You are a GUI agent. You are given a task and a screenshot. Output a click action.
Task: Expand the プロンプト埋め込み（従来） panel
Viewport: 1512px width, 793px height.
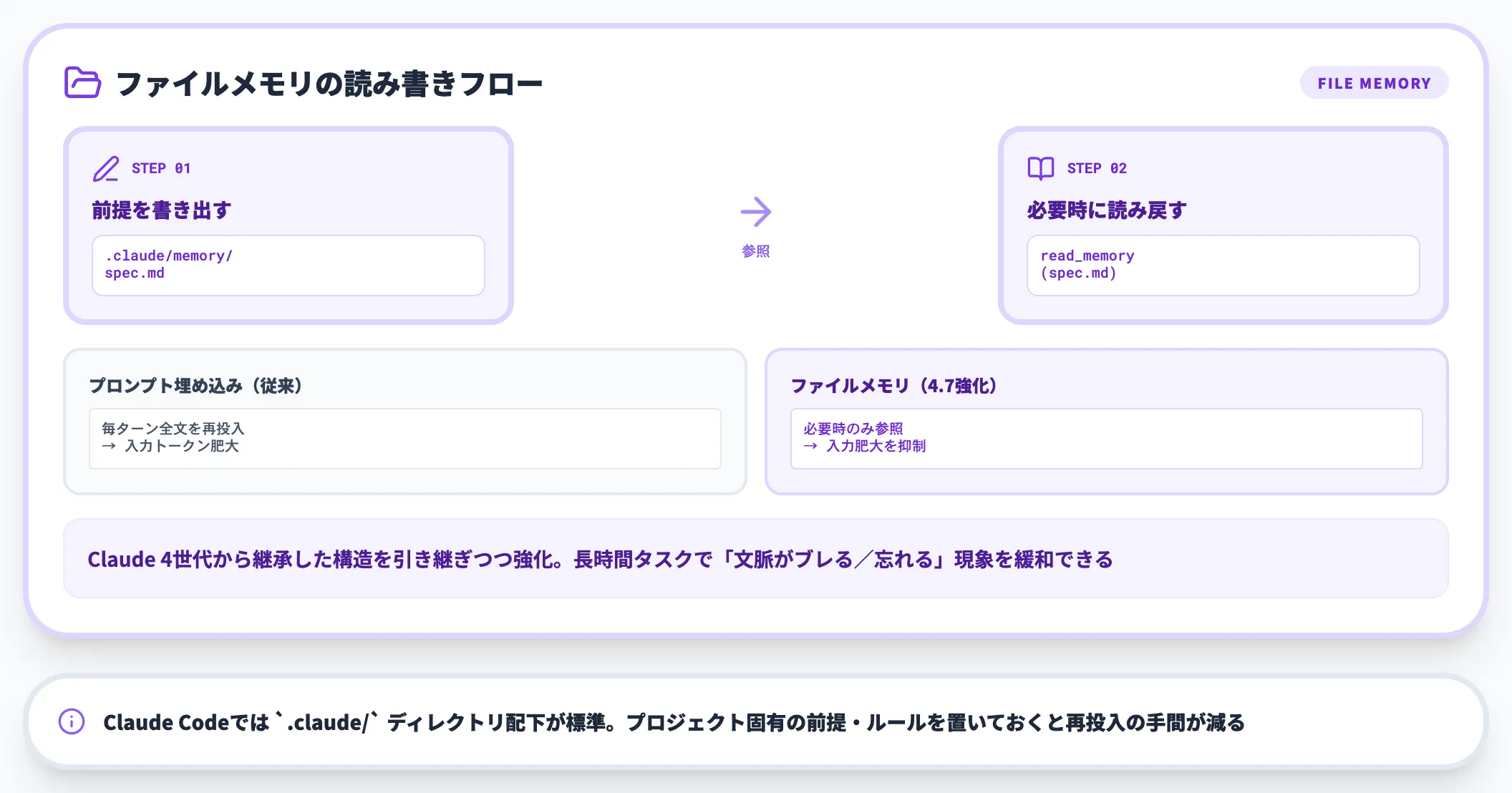pyautogui.click(x=404, y=420)
